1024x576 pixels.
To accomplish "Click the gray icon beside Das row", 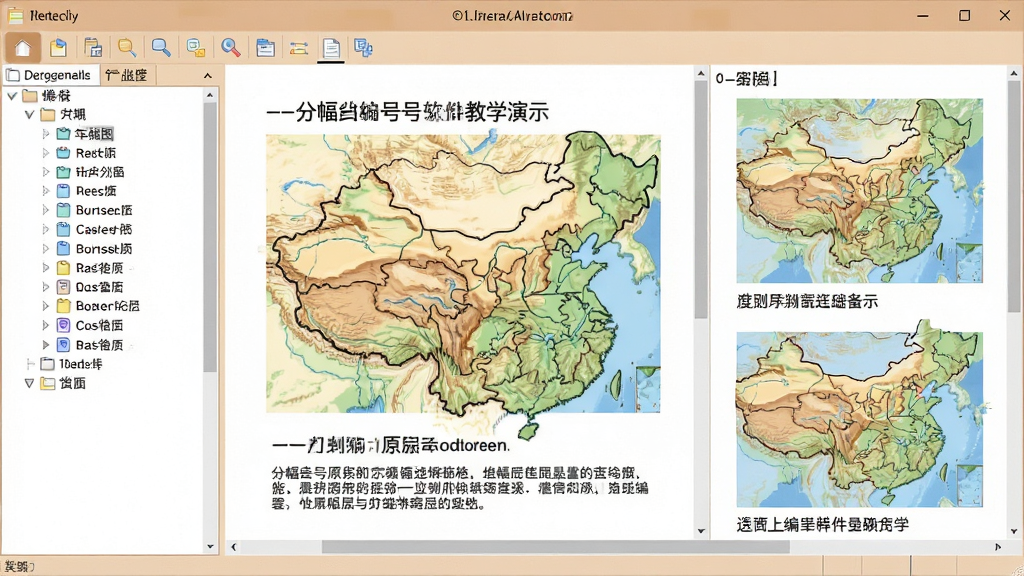I will [x=63, y=287].
